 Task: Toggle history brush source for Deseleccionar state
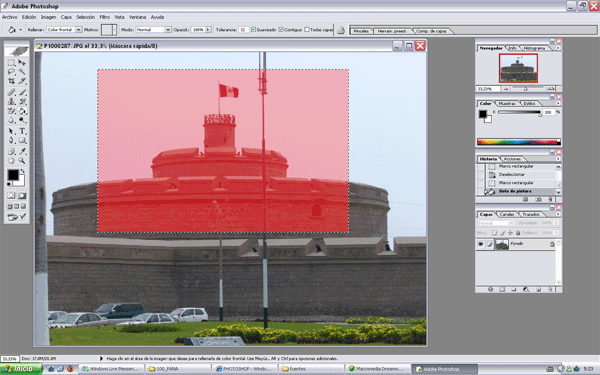click(x=481, y=174)
